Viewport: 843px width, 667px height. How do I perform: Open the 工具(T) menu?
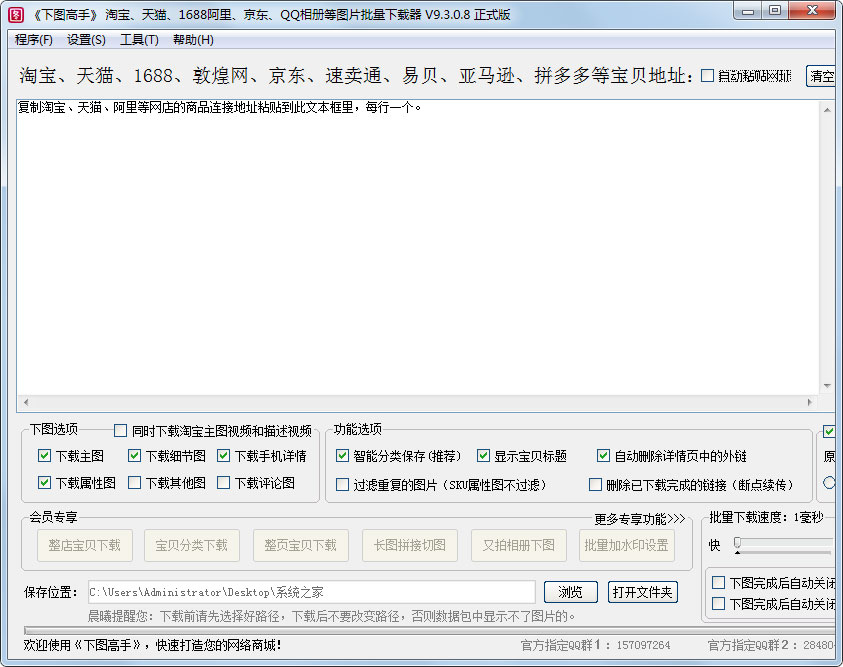pos(139,40)
